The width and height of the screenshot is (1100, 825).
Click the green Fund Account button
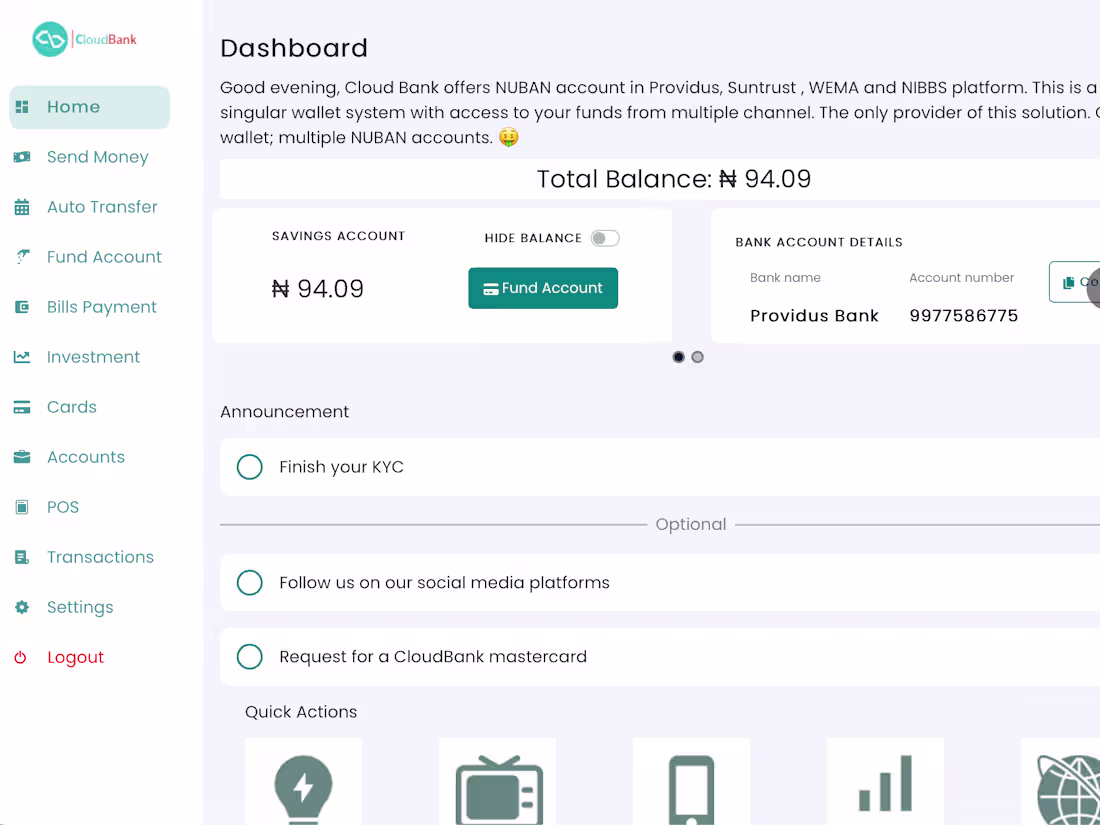[x=543, y=288]
